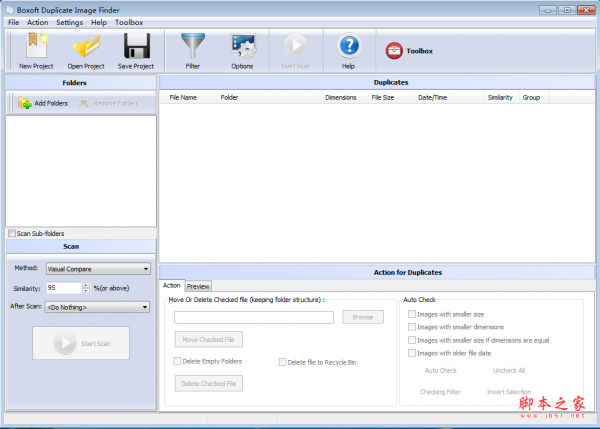Click the Invert Selection button
The width and height of the screenshot is (600, 429).
[x=509, y=392]
